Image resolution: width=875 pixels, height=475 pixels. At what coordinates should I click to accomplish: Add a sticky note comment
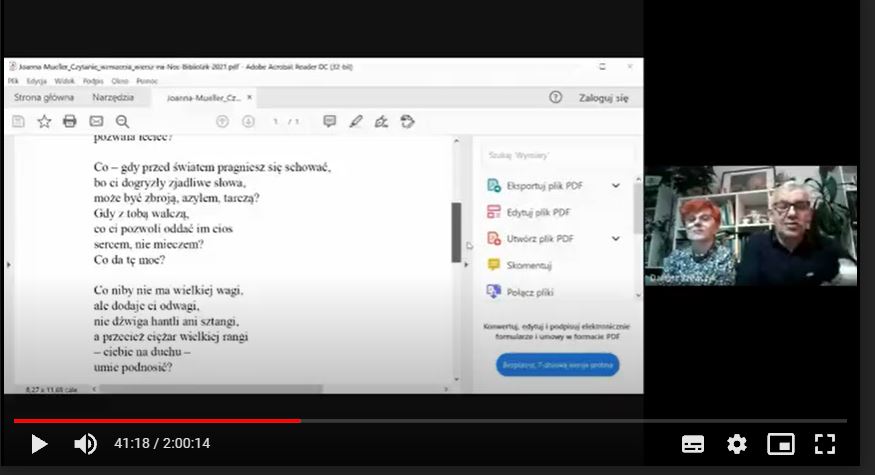tap(330, 121)
